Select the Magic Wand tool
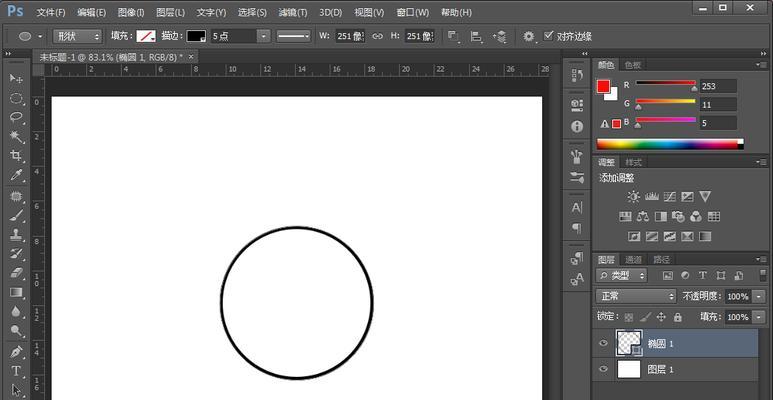Image resolution: width=773 pixels, height=400 pixels. click(x=16, y=137)
